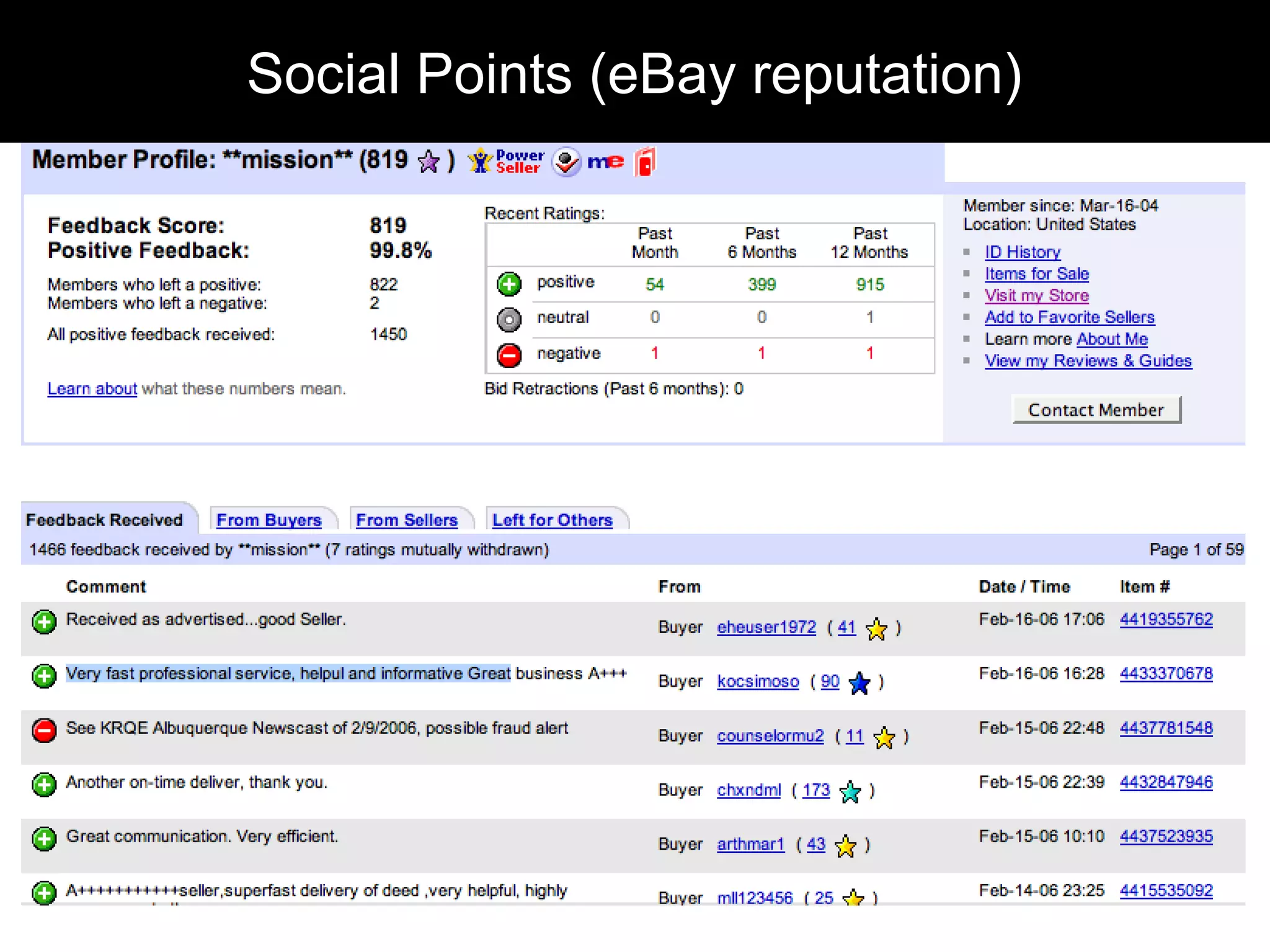The width and height of the screenshot is (1270, 952).
Task: Click the 'Page 1 of 59' text
Action: [1196, 550]
